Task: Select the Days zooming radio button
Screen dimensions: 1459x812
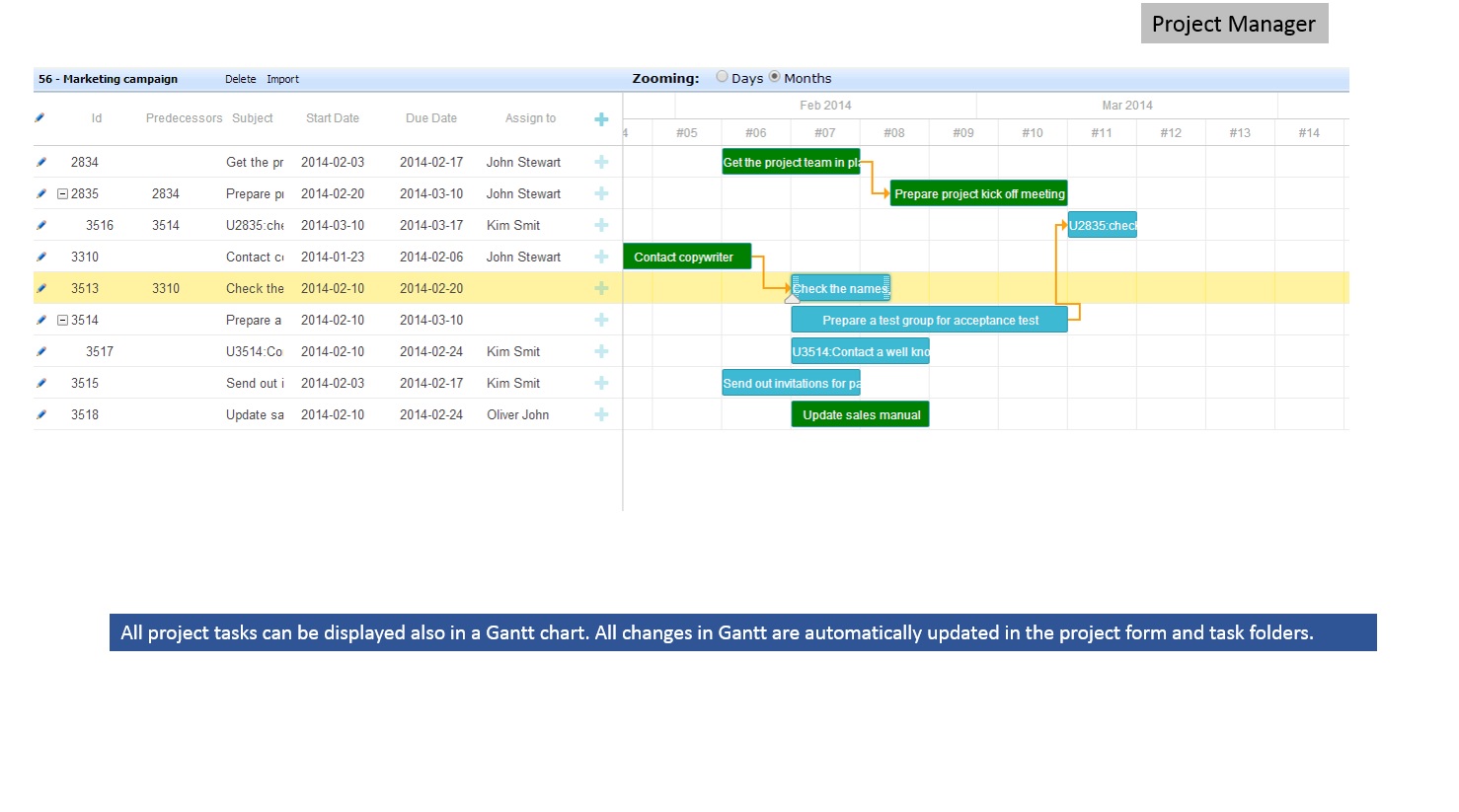Action: coord(723,77)
